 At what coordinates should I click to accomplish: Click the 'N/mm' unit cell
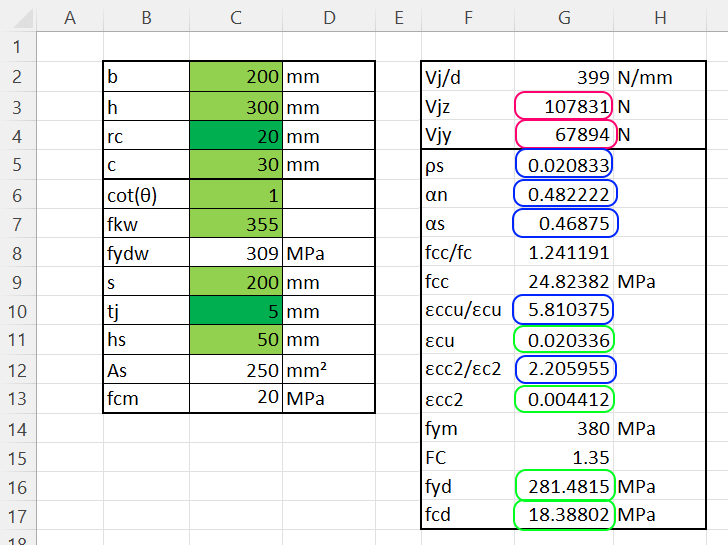659,77
